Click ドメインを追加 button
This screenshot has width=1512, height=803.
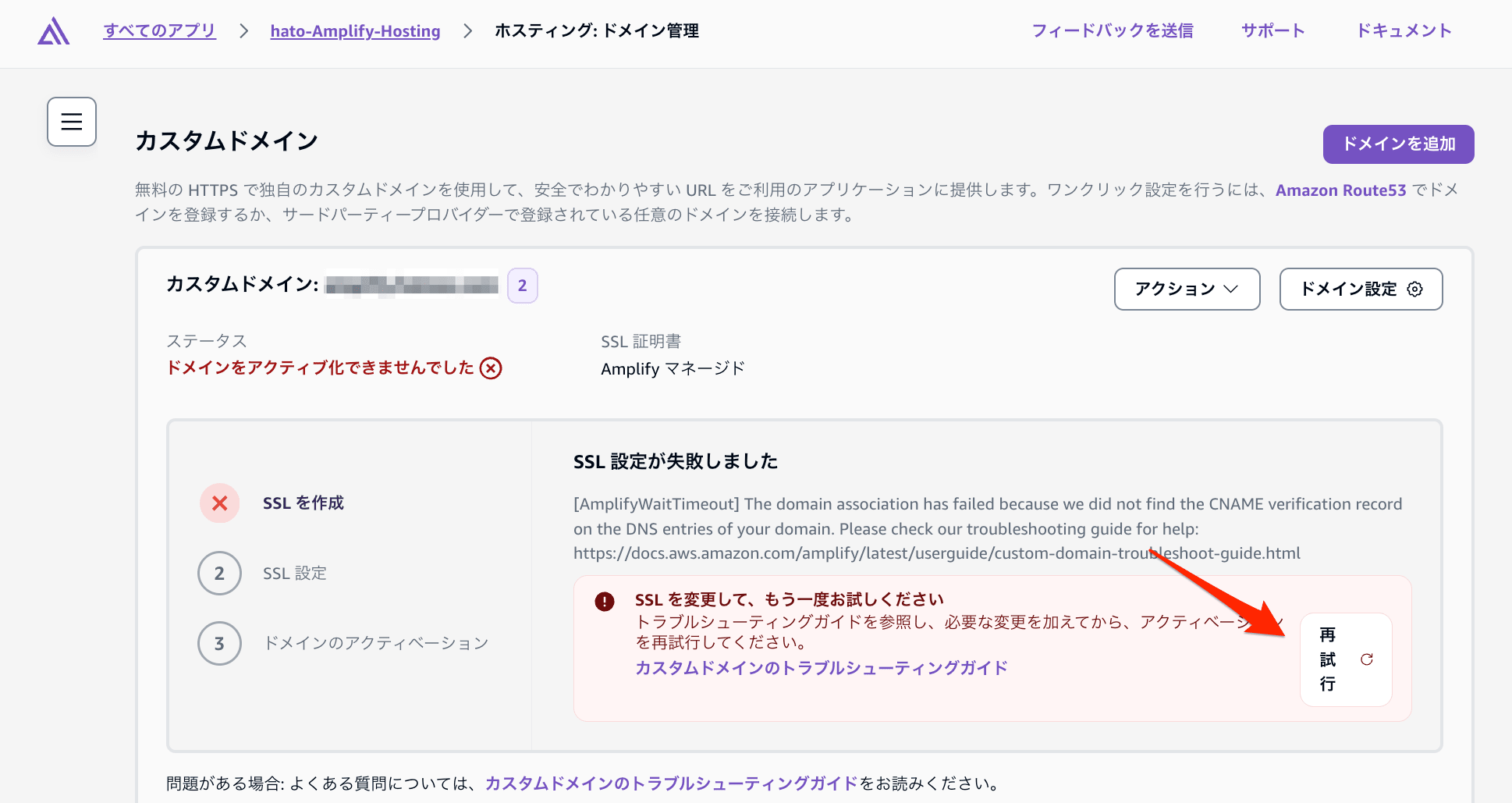pos(1399,144)
